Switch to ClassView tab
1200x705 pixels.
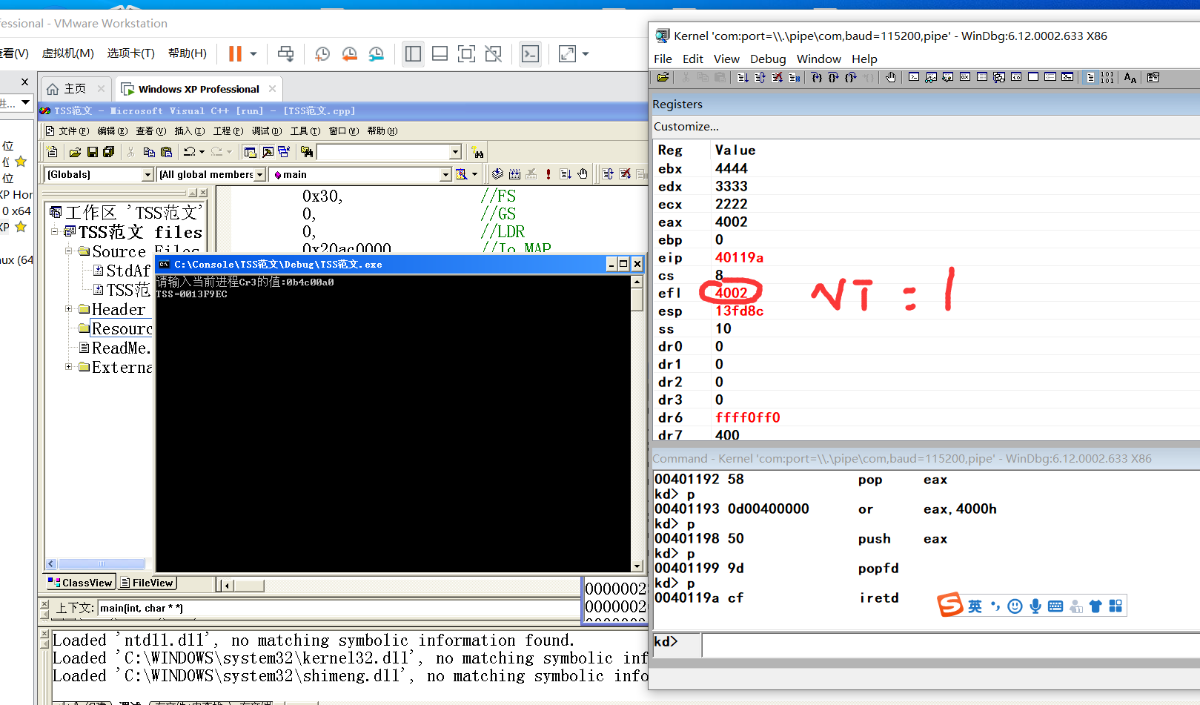[81, 583]
